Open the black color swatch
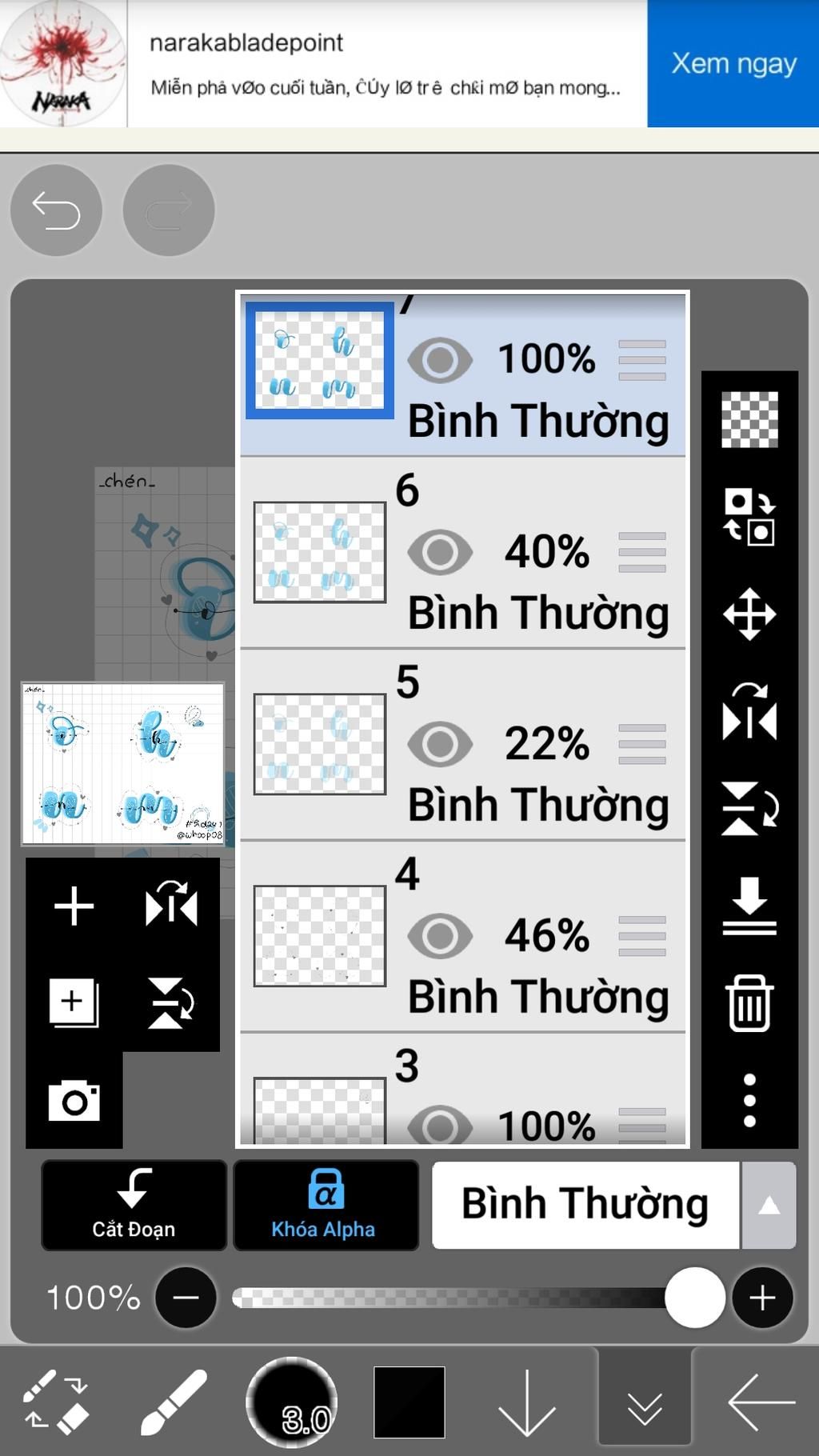The image size is (819, 1456). 409,1402
